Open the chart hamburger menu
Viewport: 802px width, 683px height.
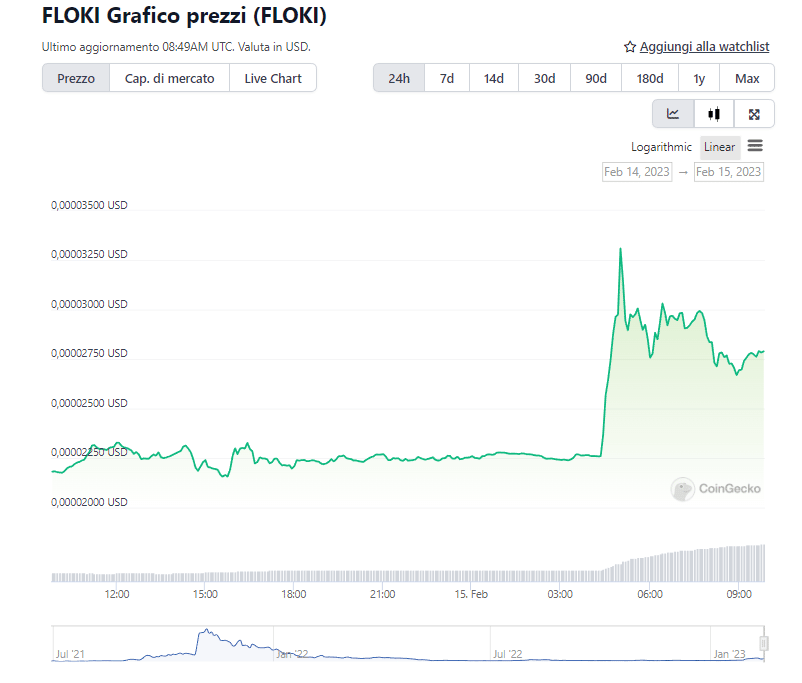click(755, 146)
